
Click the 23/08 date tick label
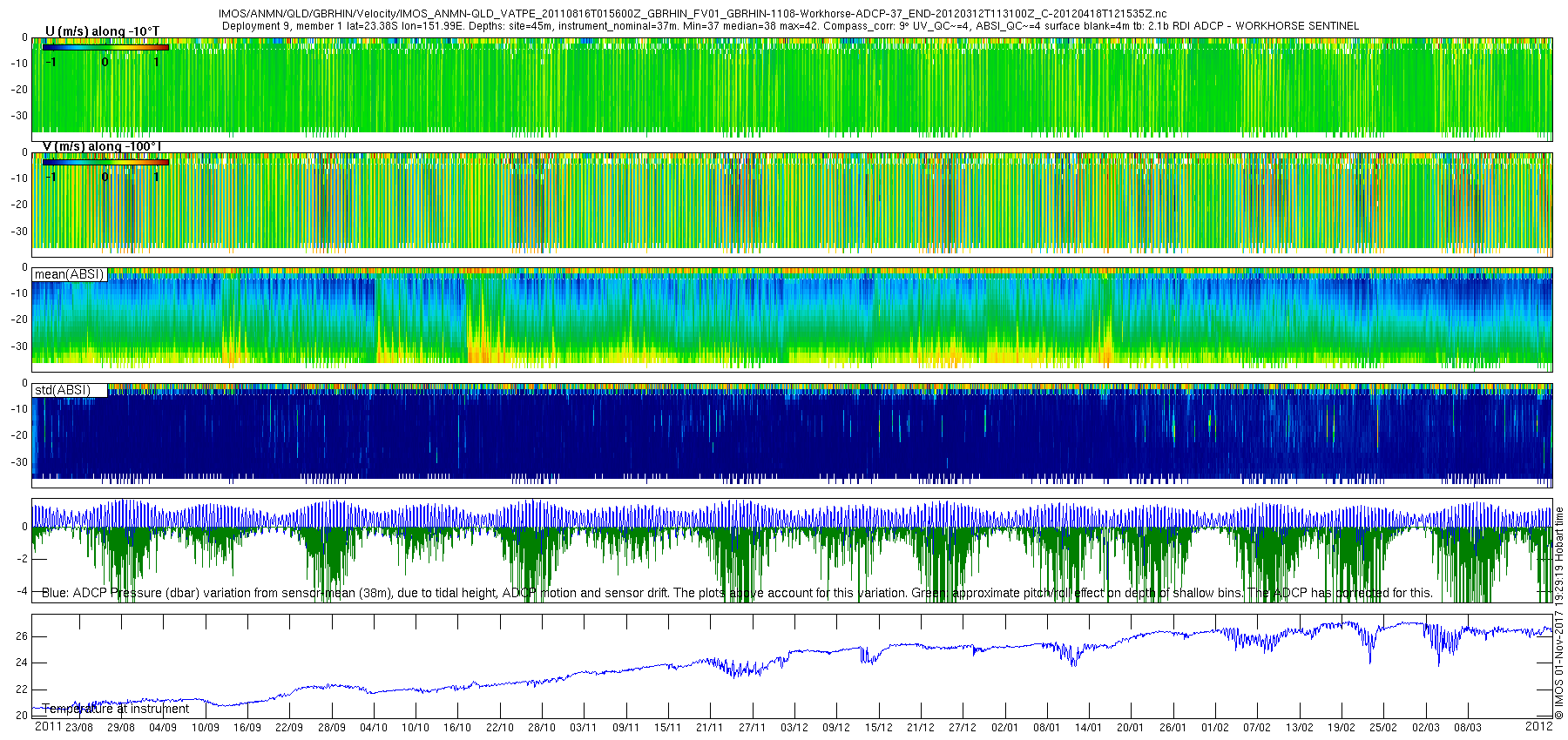tap(79, 728)
